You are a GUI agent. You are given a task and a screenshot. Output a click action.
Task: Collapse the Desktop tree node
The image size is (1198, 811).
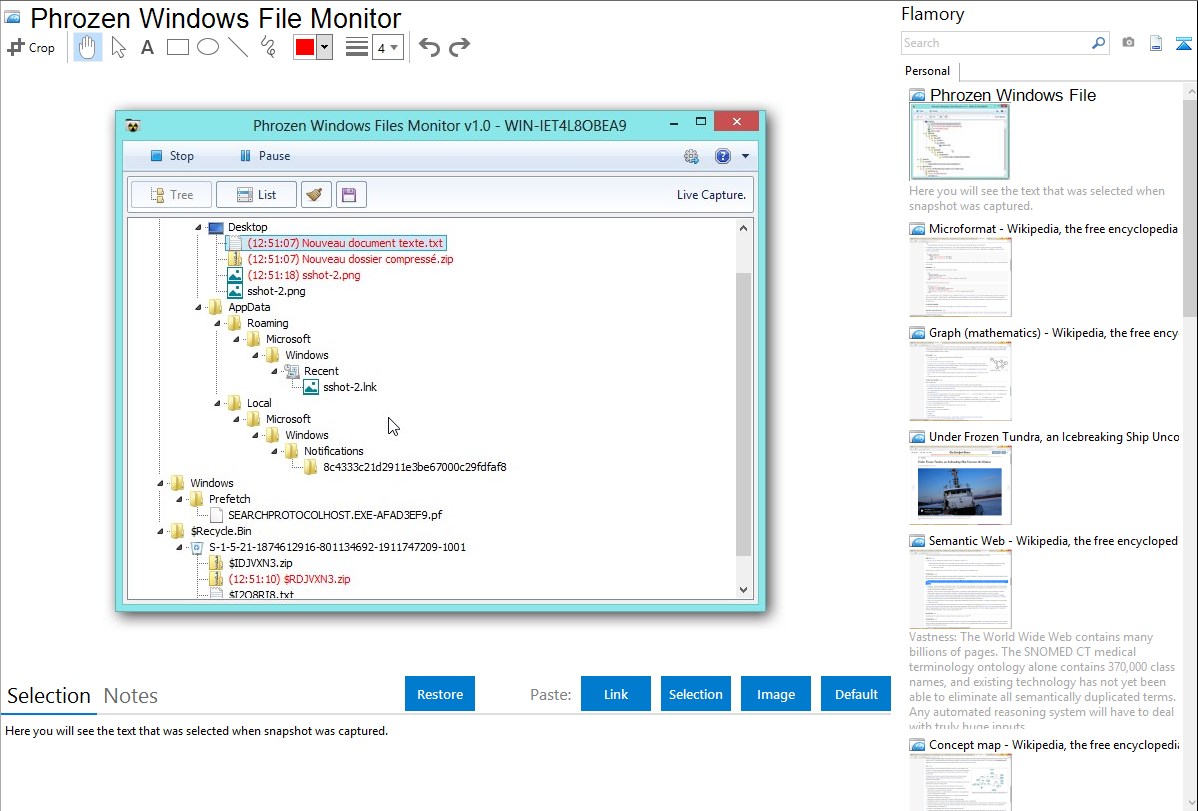pyautogui.click(x=199, y=228)
